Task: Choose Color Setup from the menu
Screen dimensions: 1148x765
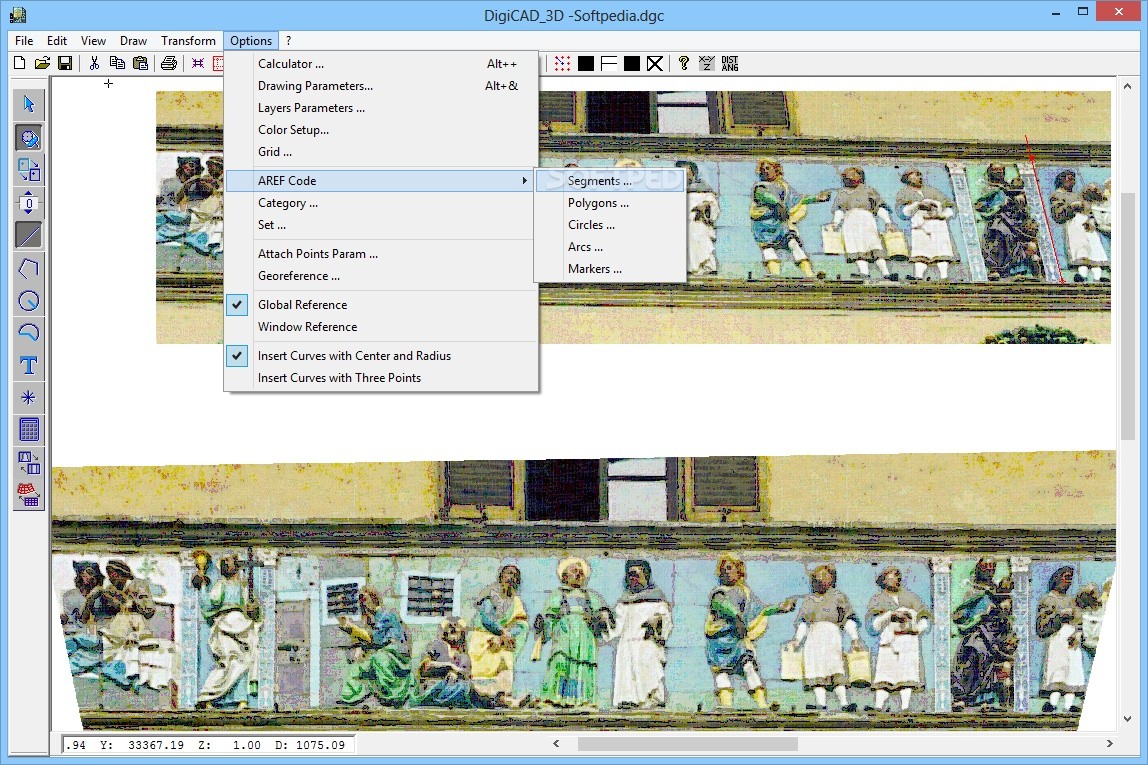Action: [x=381, y=130]
